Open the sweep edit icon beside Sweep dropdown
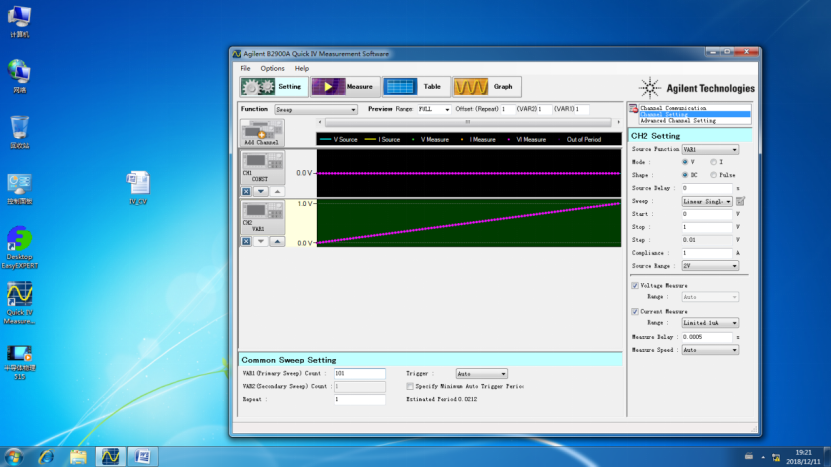Viewport: 831px width, 468px height. [x=740, y=201]
